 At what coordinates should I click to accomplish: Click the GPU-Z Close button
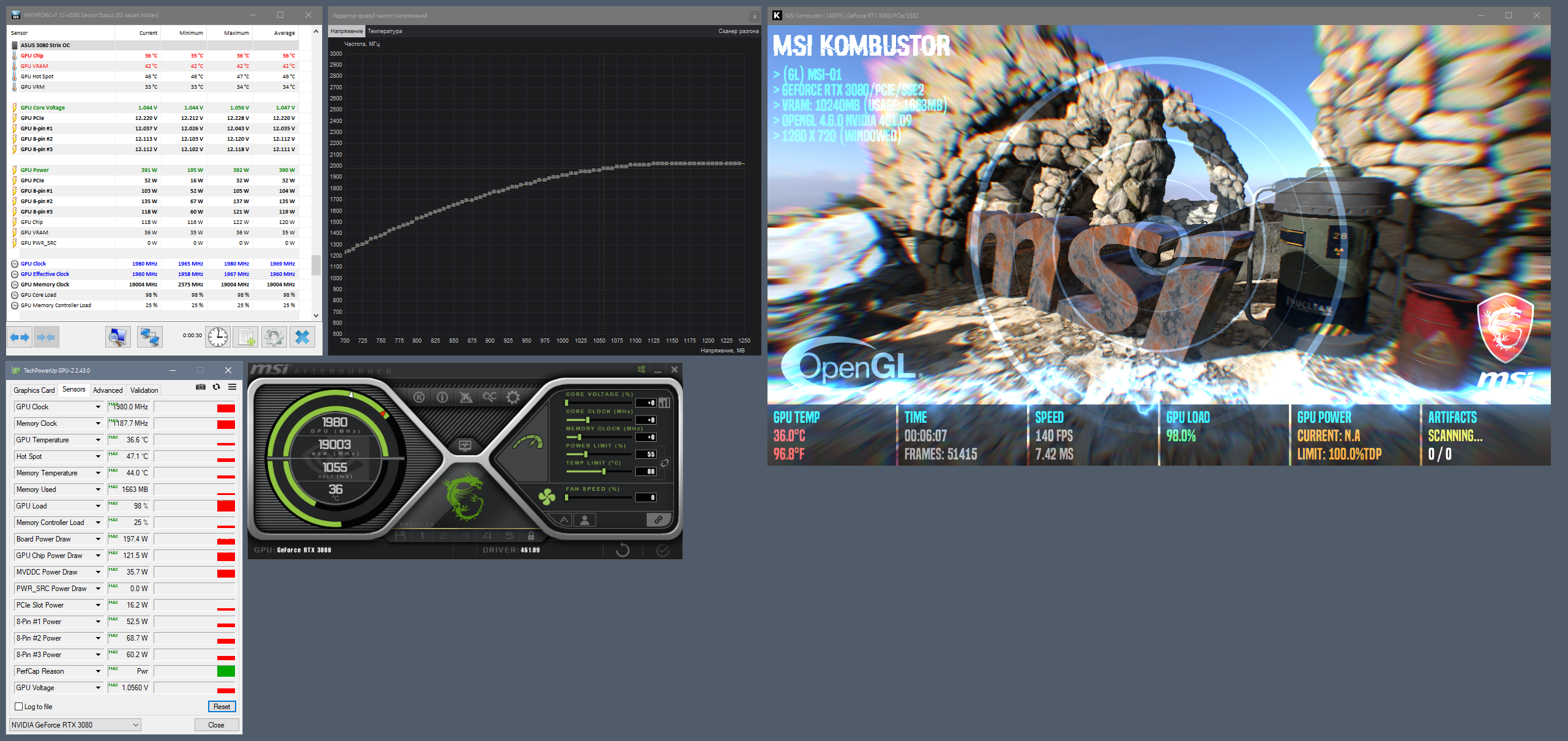[216, 725]
